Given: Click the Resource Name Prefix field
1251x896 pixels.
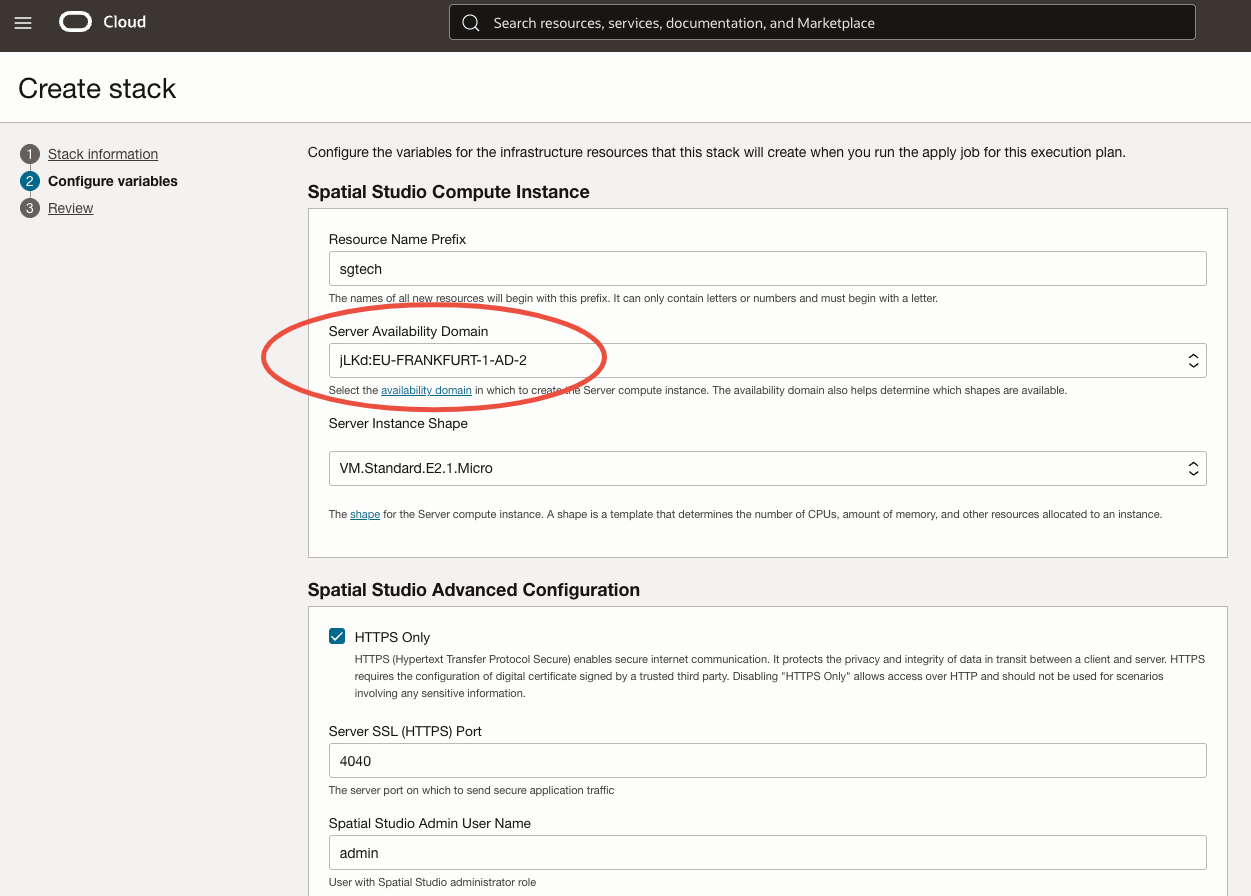Looking at the screenshot, I should 767,269.
